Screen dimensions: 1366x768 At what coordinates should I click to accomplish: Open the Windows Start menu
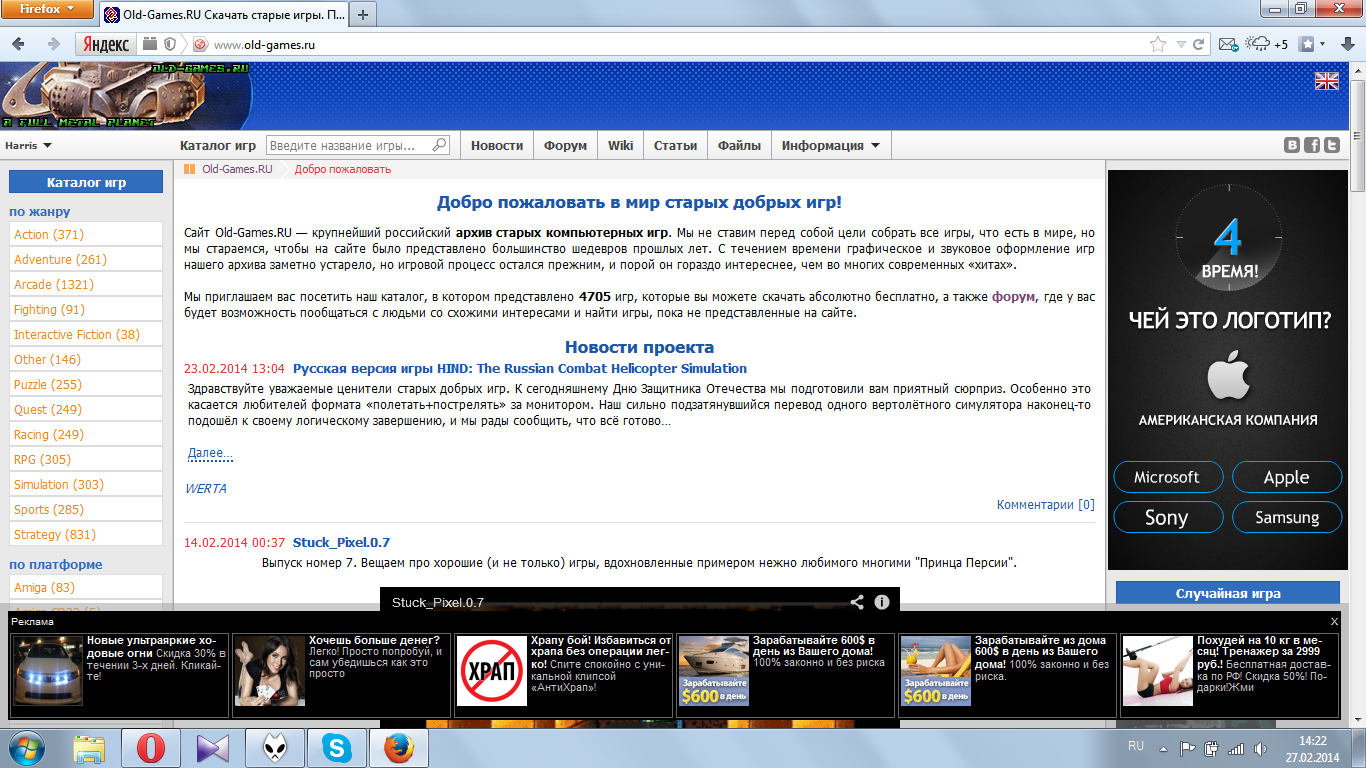pos(25,748)
